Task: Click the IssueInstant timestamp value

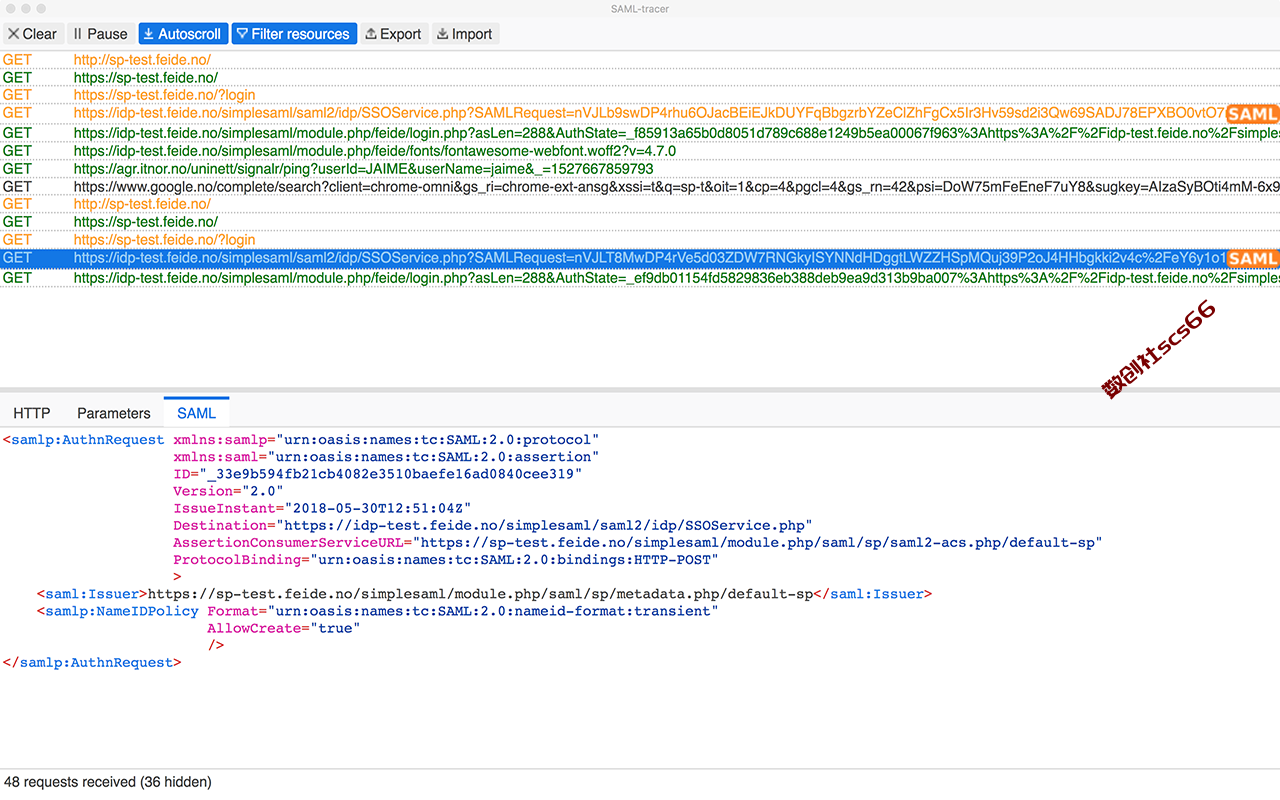Action: (379, 508)
